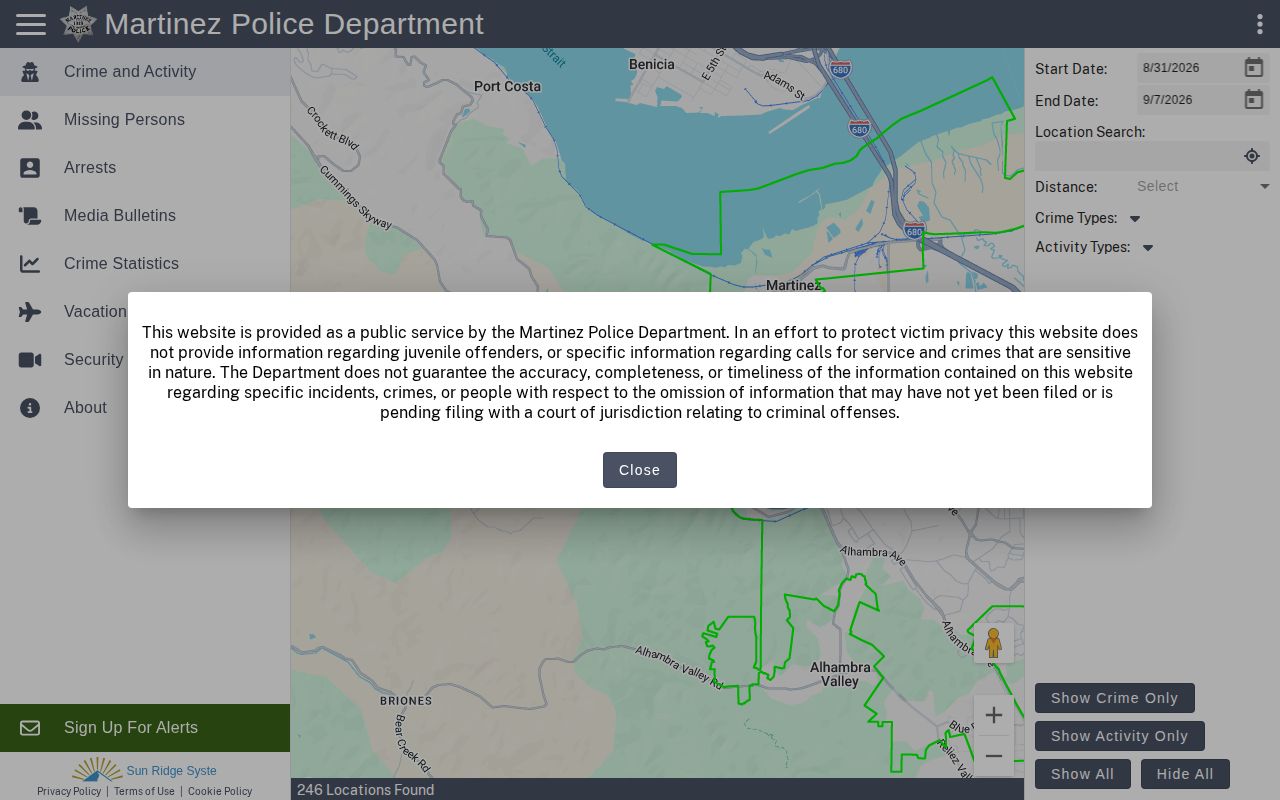Click the Sign Up For Alerts envelope icon
Image resolution: width=1280 pixels, height=800 pixels.
pos(30,728)
